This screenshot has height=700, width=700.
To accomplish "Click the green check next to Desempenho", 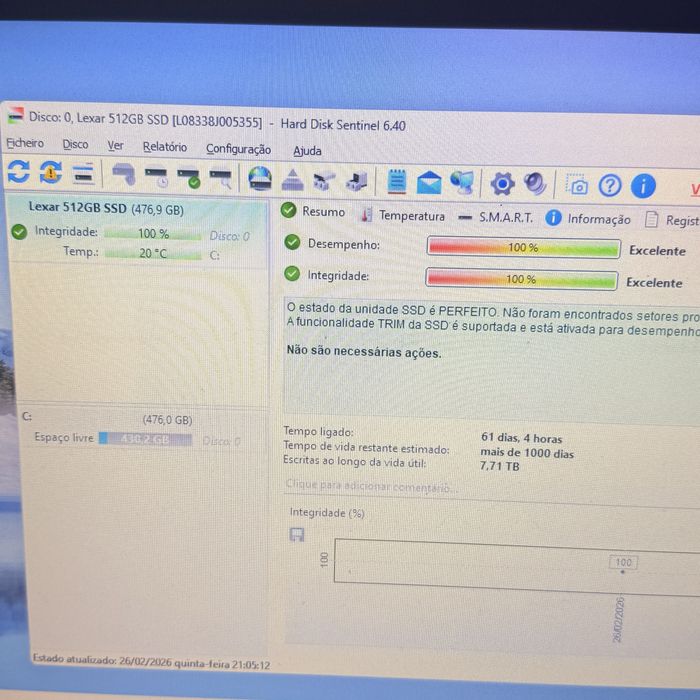I will 292,242.
